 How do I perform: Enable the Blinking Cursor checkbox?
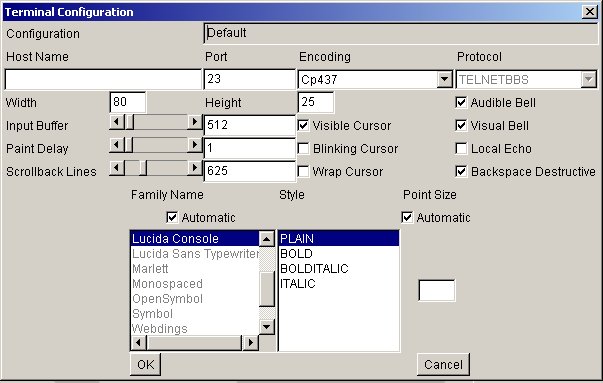(303, 148)
